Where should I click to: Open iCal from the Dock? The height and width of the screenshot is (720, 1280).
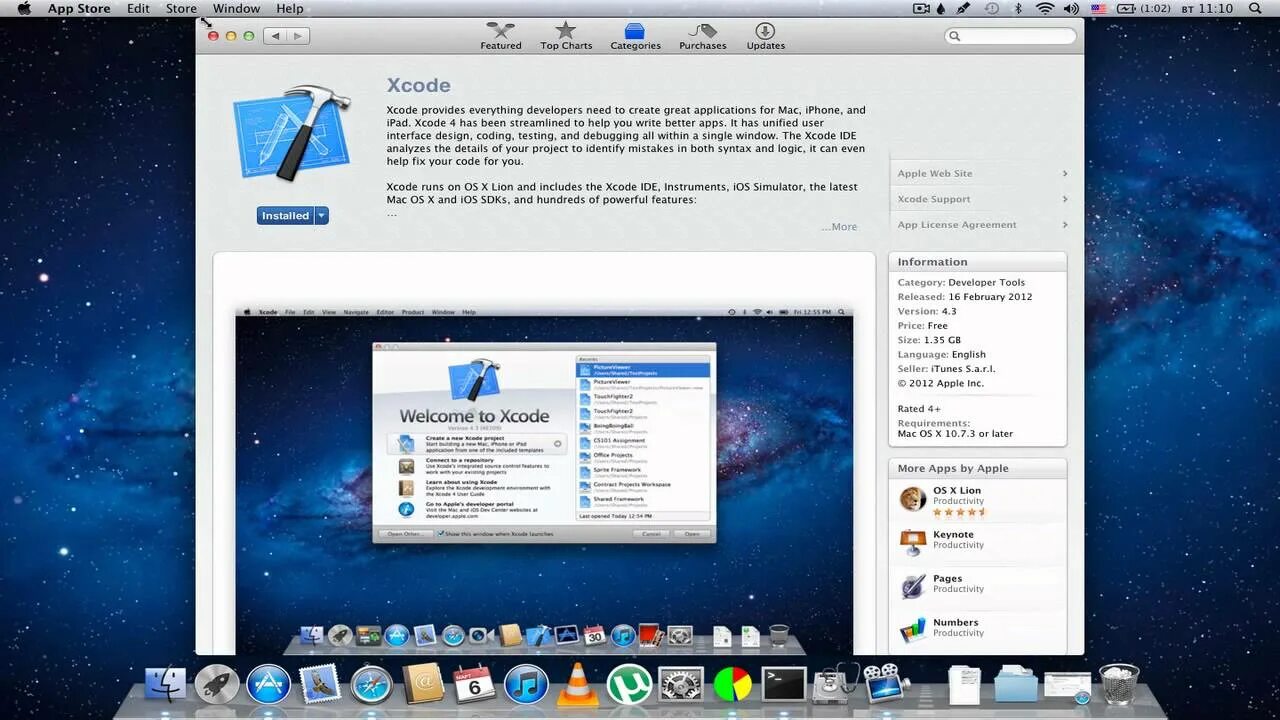coord(474,685)
